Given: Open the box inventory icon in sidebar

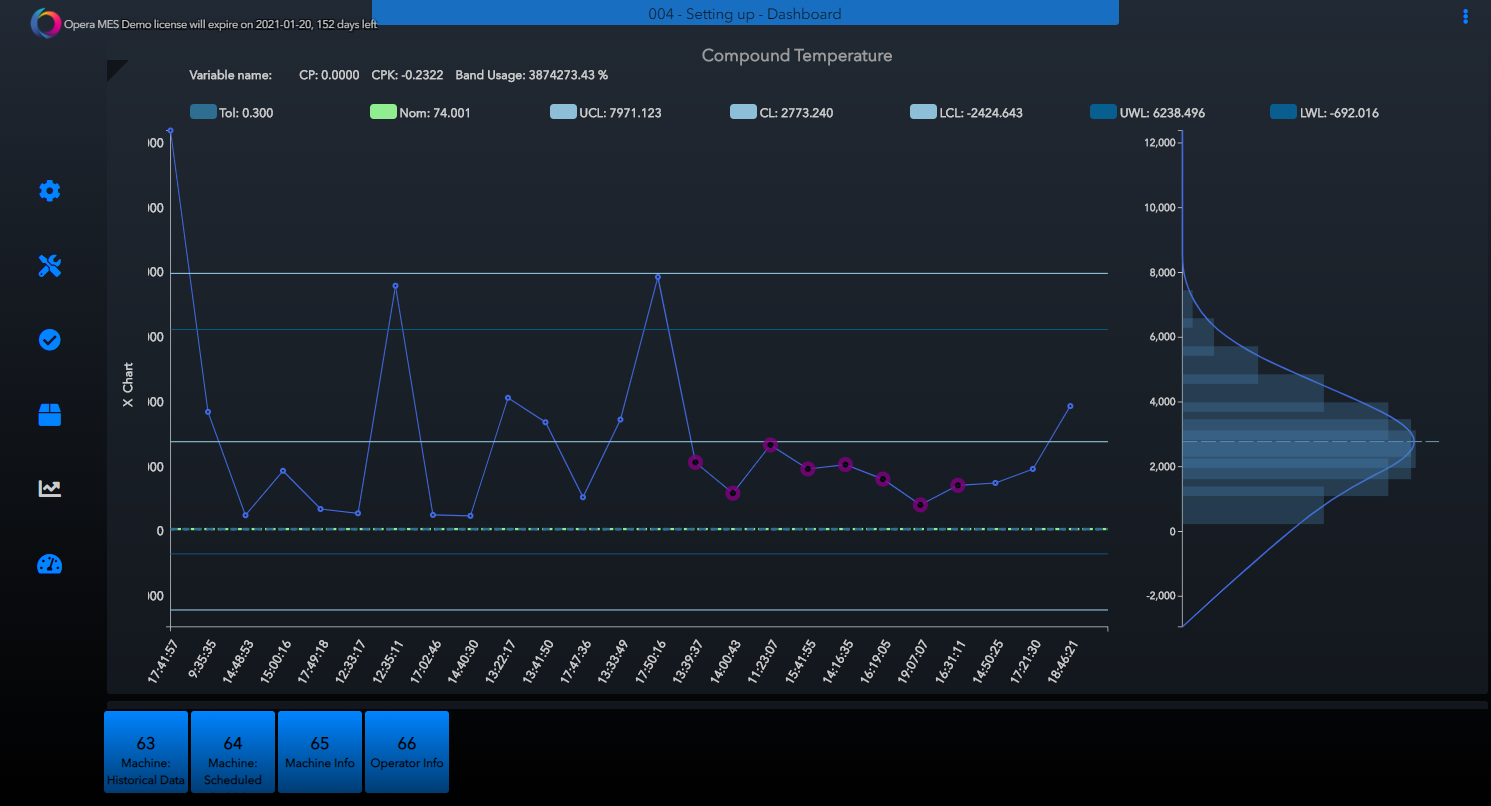Looking at the screenshot, I should point(49,415).
